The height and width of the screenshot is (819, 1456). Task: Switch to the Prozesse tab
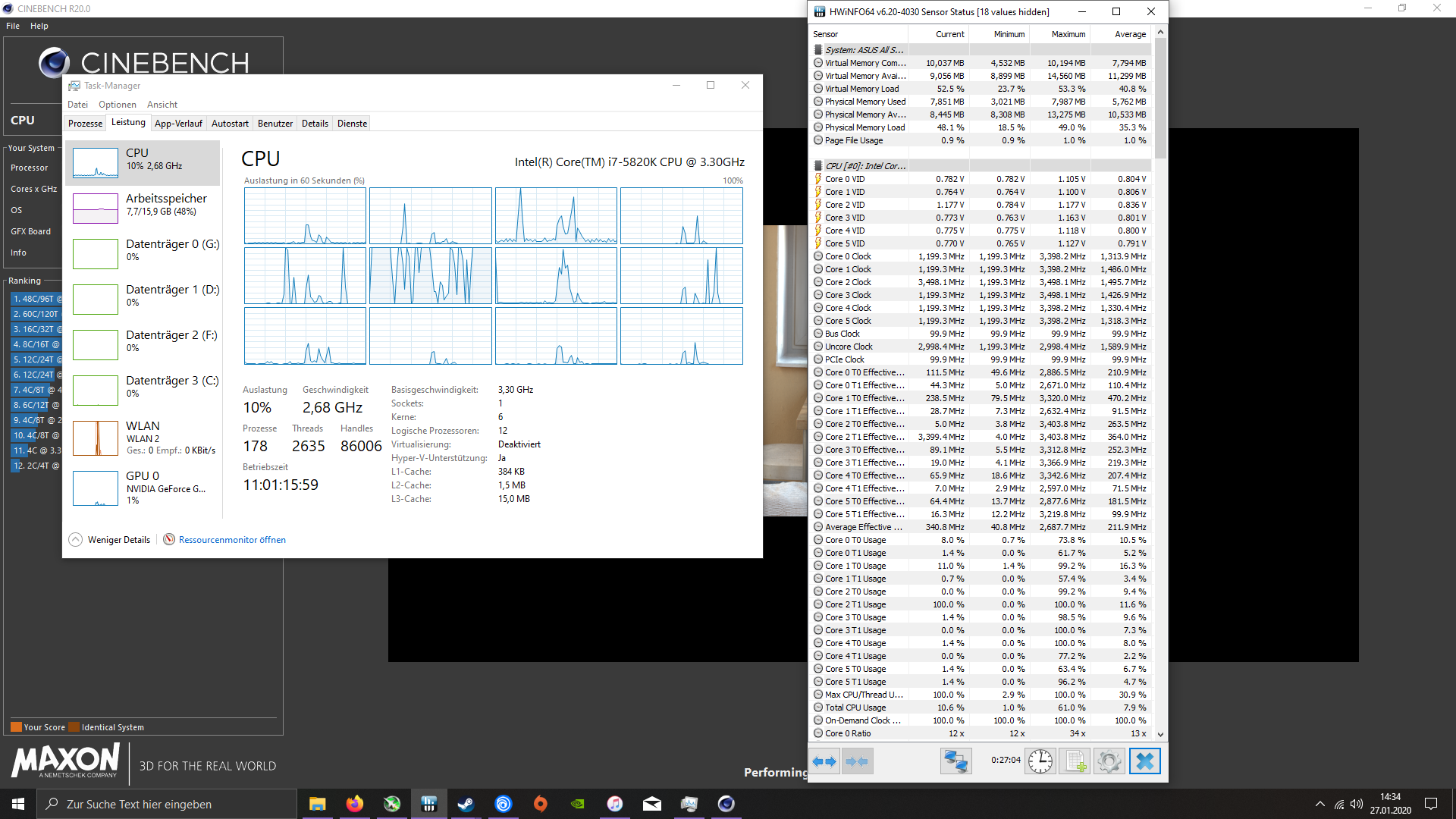[x=85, y=124]
